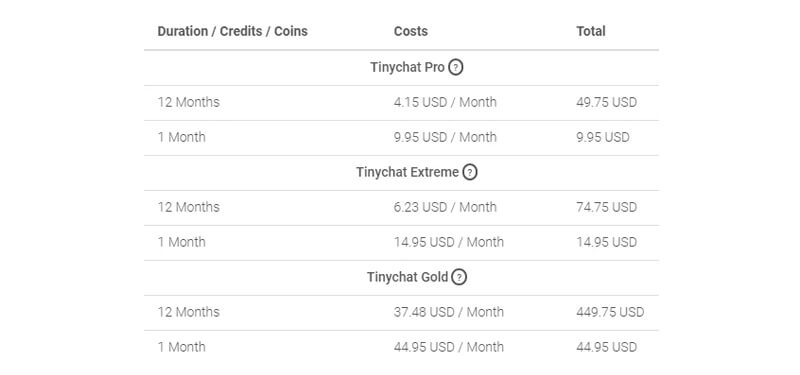This screenshot has width=800, height=375.
Task: Click the 4.15 USD / Month cost
Action: coord(445,103)
